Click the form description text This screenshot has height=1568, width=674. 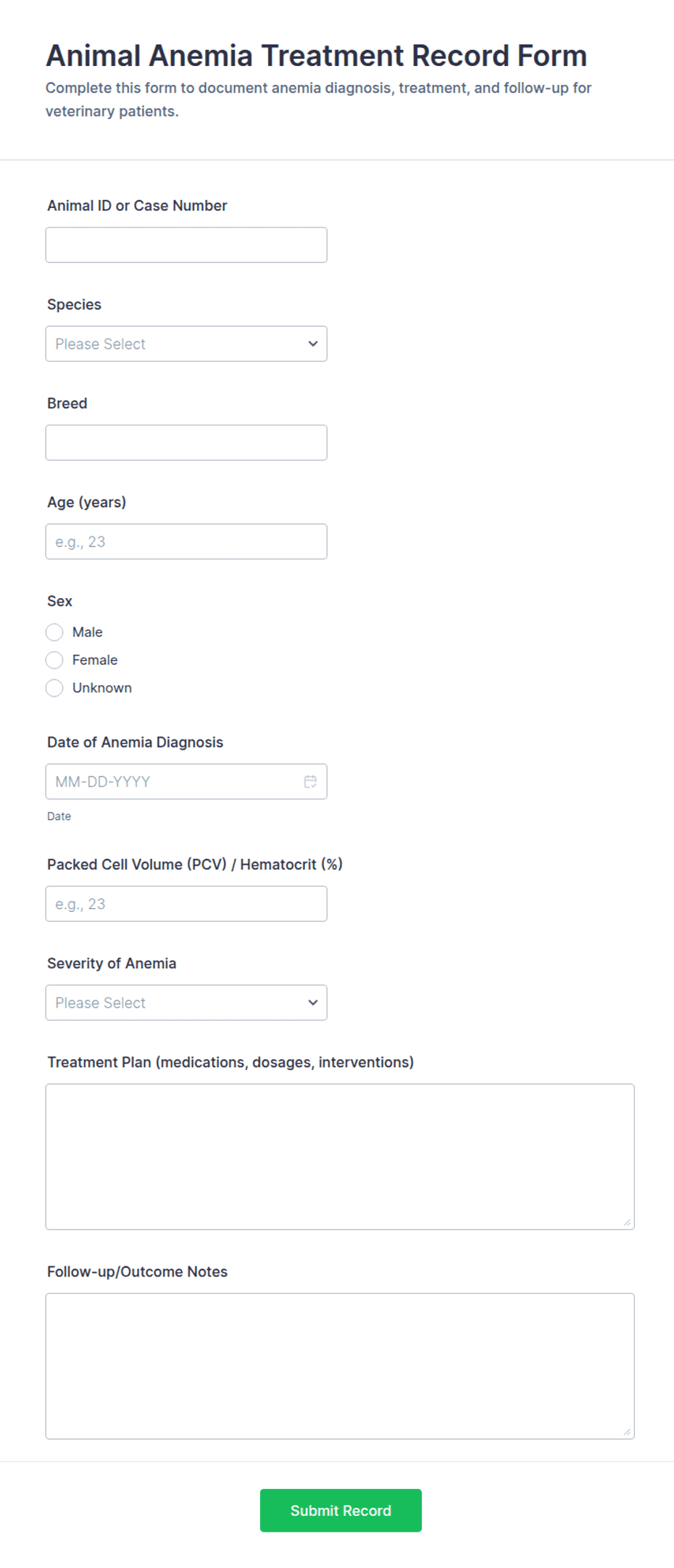tap(318, 99)
